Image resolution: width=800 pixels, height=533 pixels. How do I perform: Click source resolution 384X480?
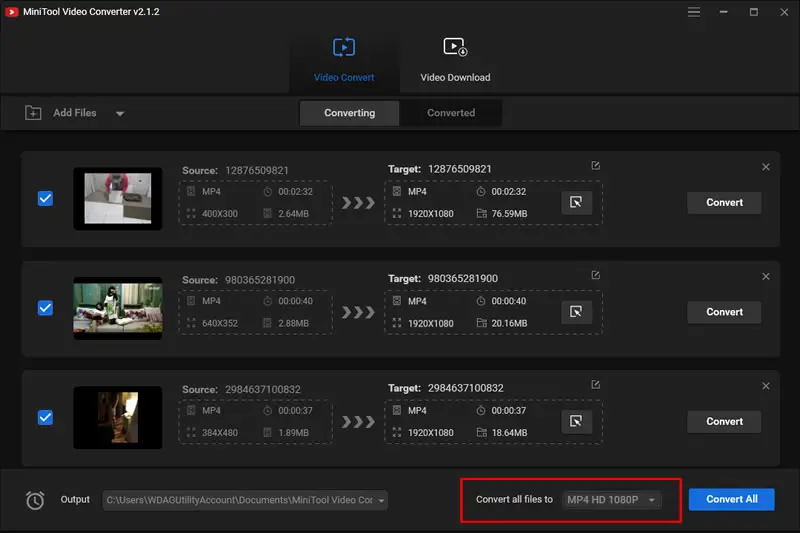[x=220, y=433]
